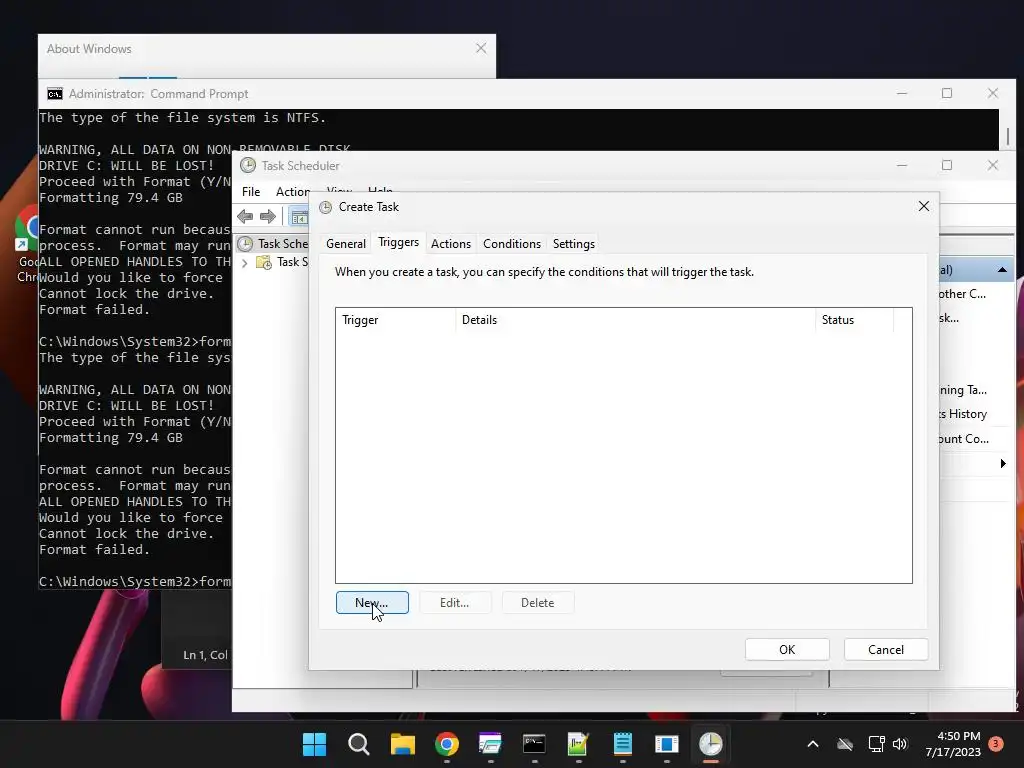The height and width of the screenshot is (768, 1024).
Task: Open File Explorer from the taskbar
Action: (x=403, y=744)
